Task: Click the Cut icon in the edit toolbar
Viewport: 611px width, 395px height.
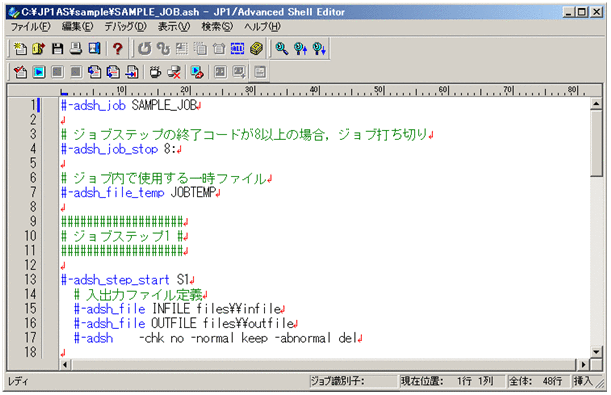Action: click(x=182, y=49)
